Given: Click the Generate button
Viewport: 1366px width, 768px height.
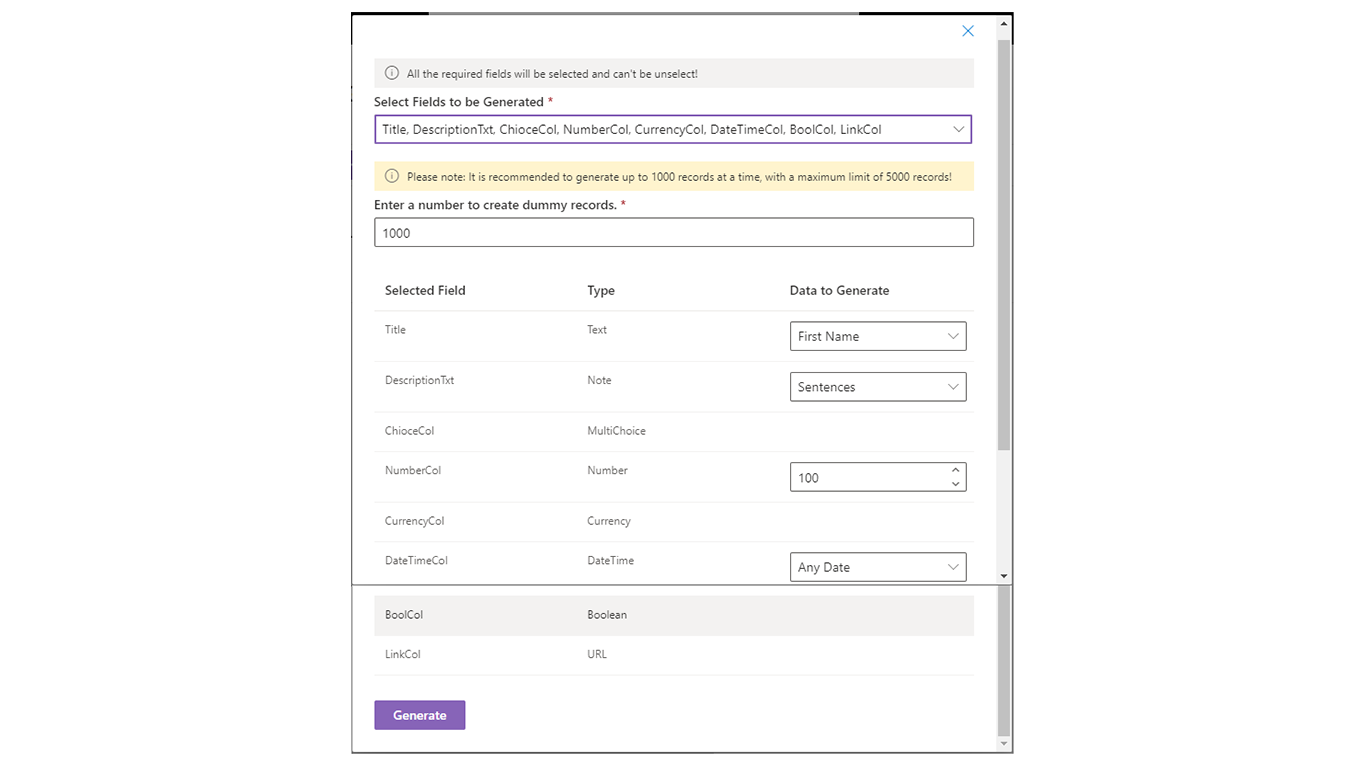Looking at the screenshot, I should point(420,715).
